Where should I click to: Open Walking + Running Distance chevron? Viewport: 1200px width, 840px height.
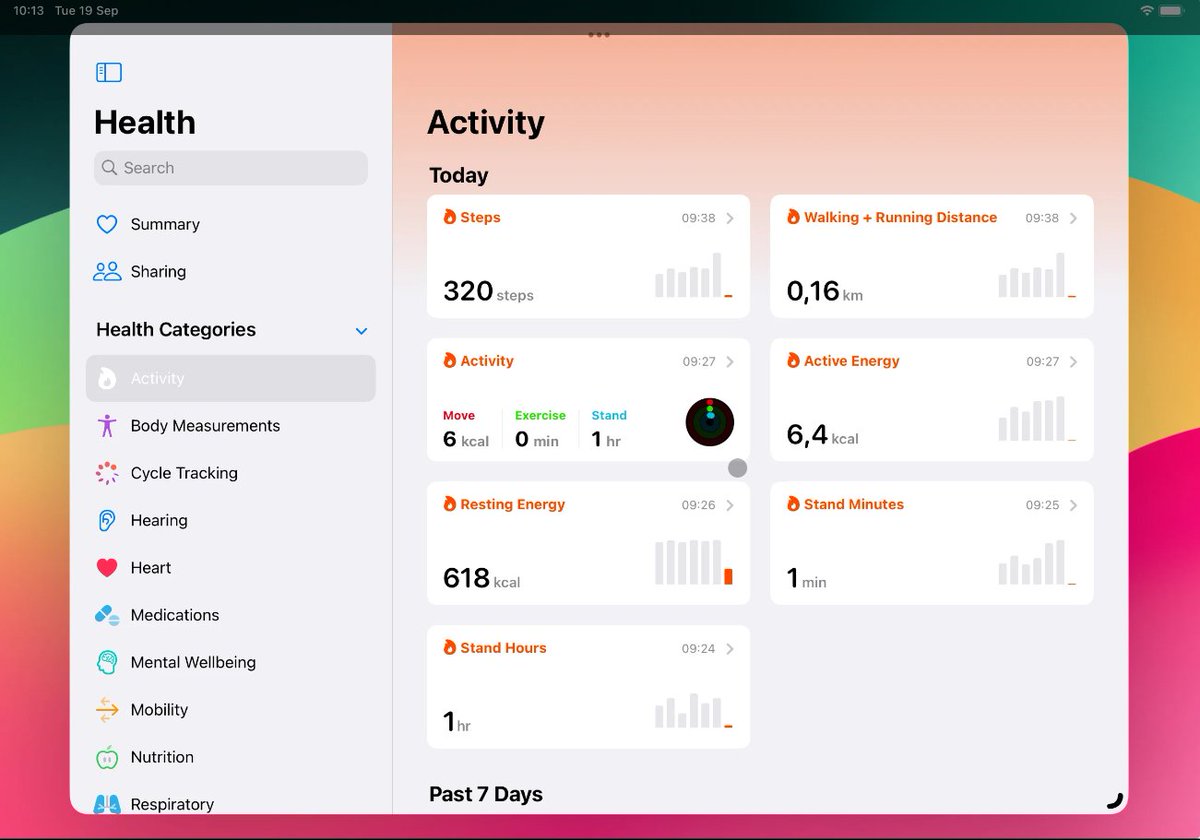pos(1073,218)
